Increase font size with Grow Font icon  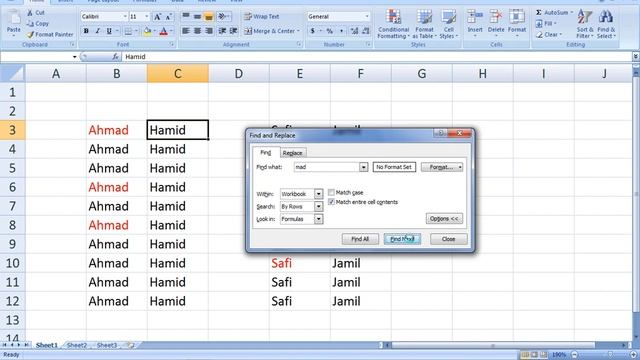[x=157, y=17]
